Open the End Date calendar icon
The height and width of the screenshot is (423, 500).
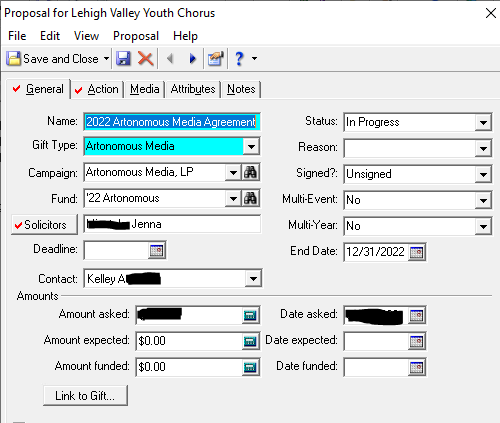(417, 252)
